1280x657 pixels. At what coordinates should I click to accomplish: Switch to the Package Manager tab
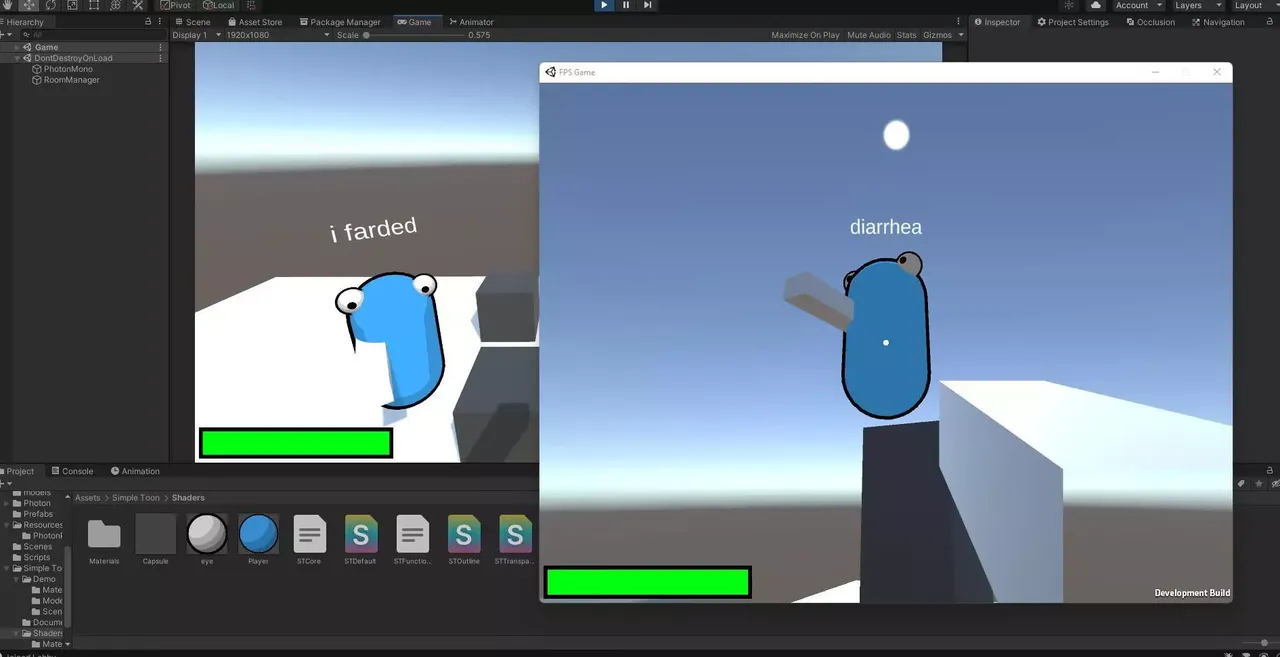click(340, 22)
